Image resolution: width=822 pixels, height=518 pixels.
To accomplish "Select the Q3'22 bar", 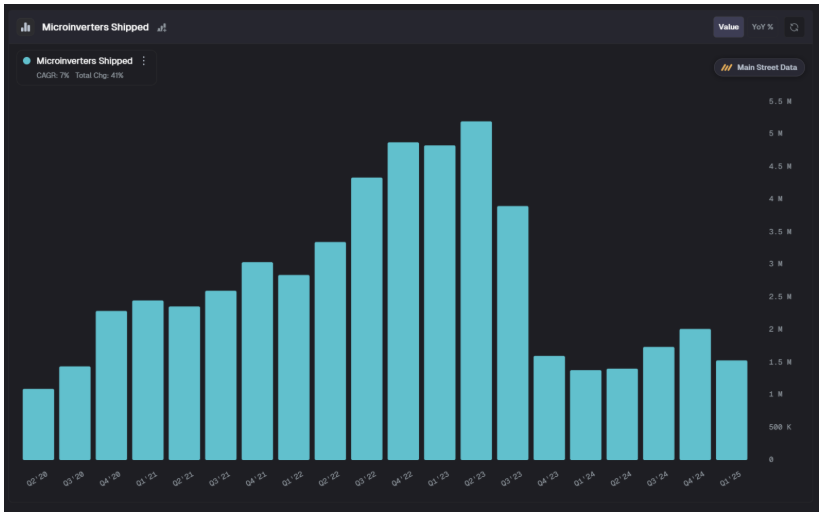I will (x=367, y=319).
